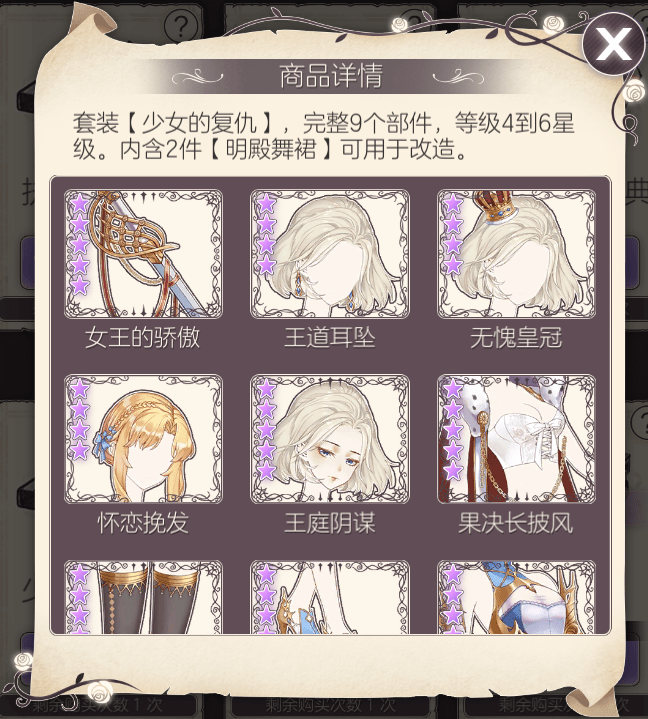This screenshot has width=648, height=719.
Task: Select the black stockings item thumbnail
Action: point(143,597)
